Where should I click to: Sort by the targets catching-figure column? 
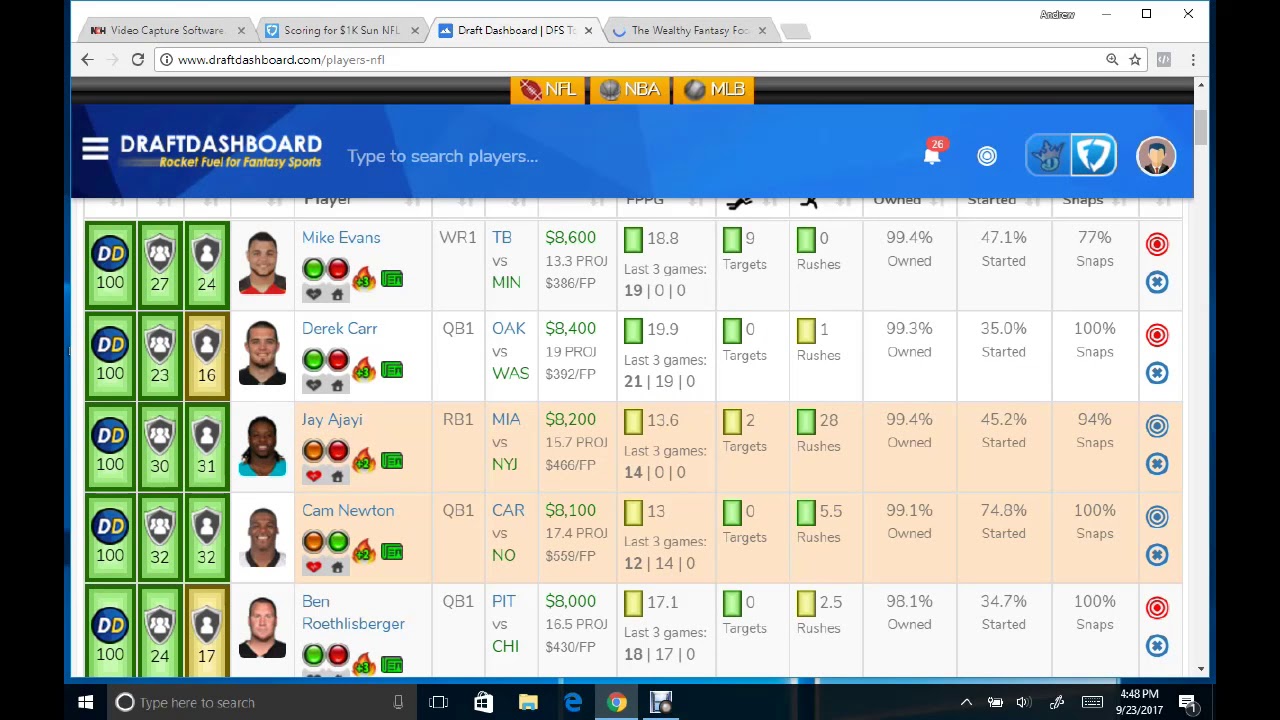tap(739, 203)
